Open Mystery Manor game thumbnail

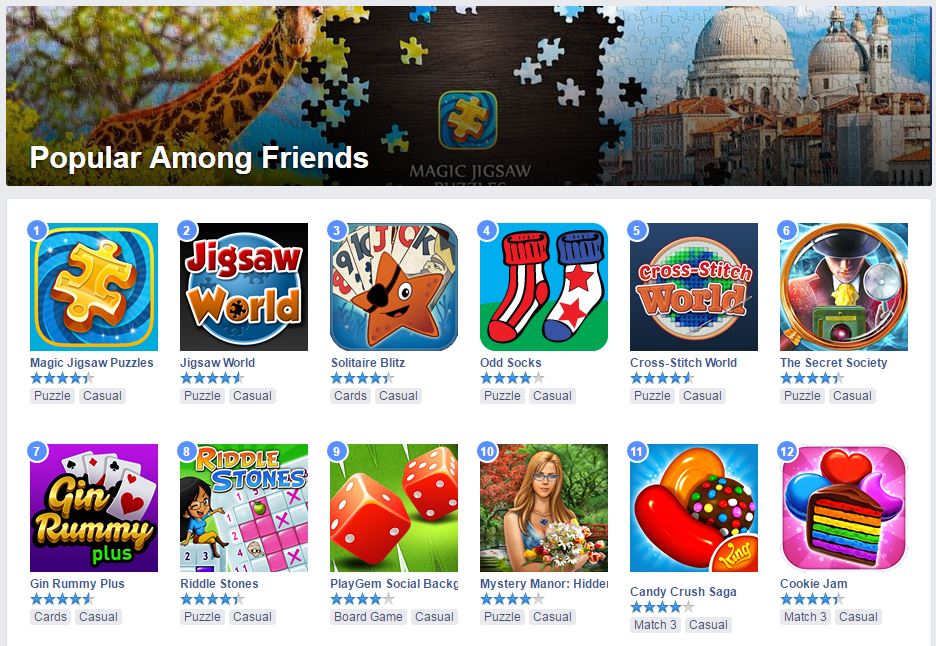click(544, 507)
